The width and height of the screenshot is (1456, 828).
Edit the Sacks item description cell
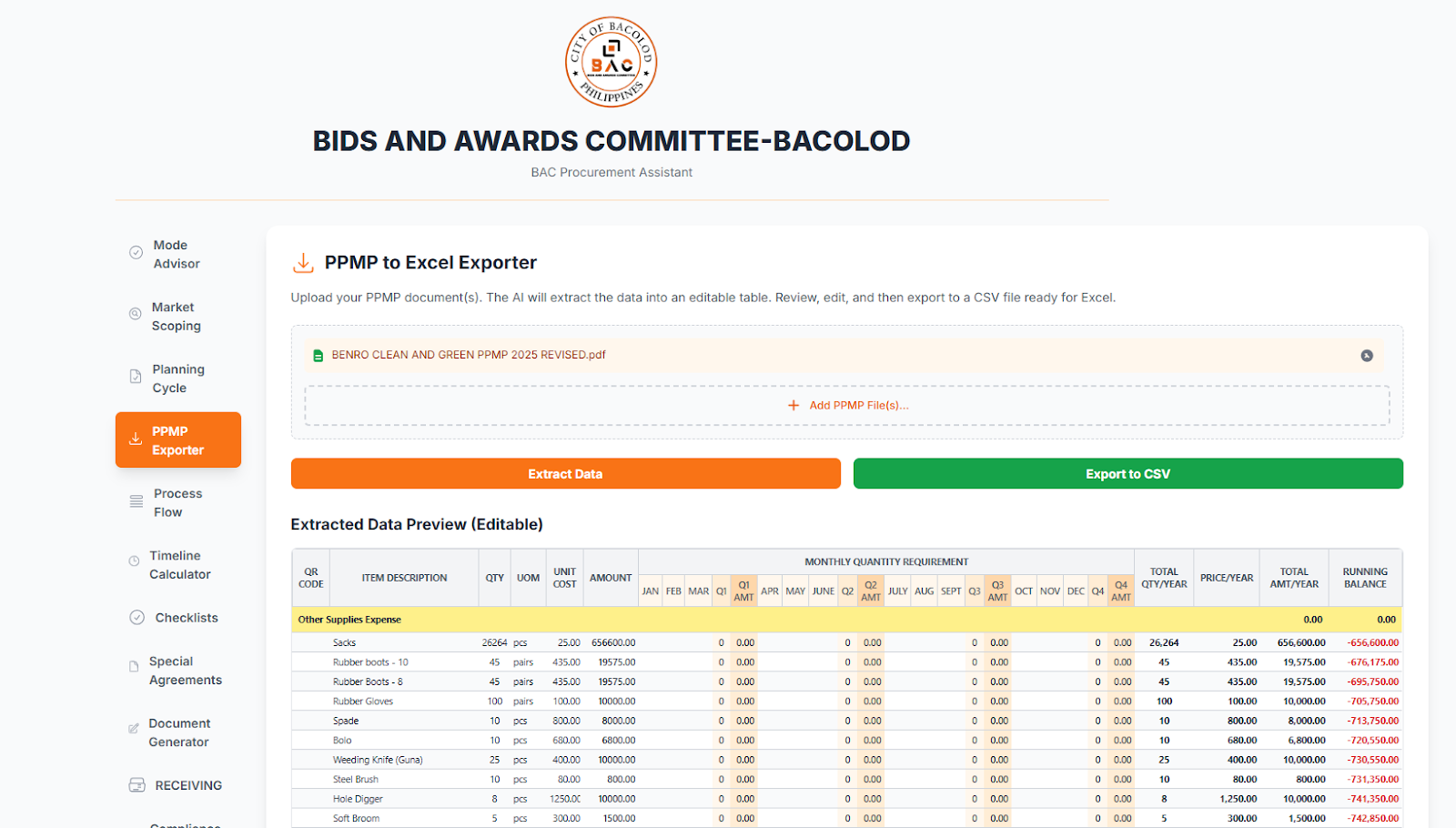404,642
